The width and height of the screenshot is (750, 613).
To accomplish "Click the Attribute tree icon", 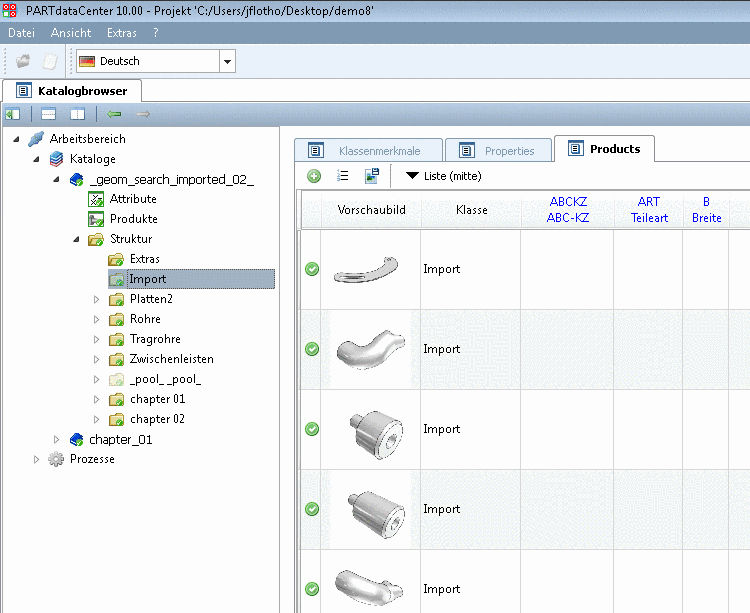I will pyautogui.click(x=96, y=199).
